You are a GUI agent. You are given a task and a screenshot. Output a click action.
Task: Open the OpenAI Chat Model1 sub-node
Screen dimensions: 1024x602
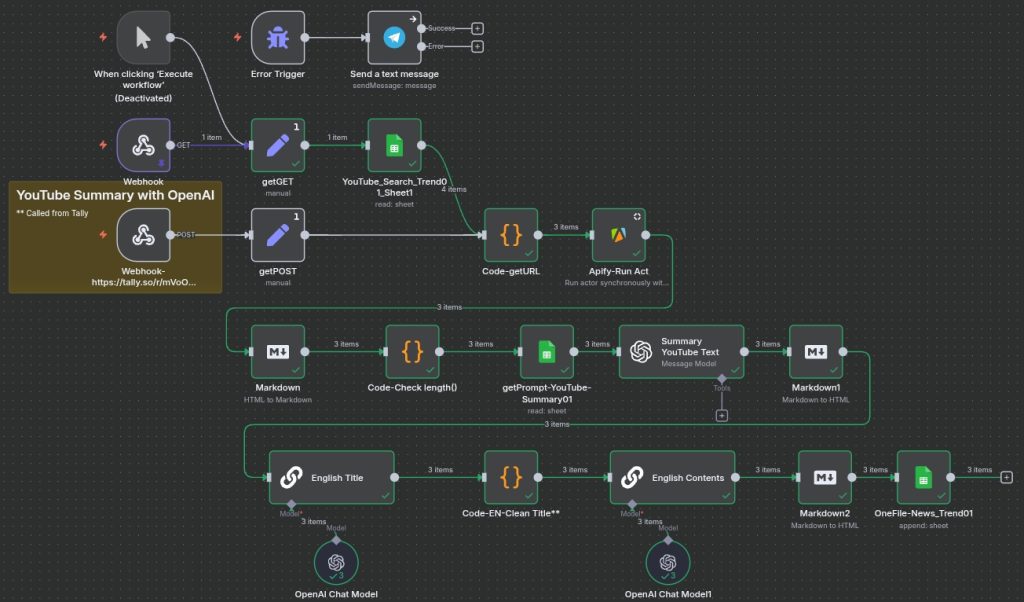[x=667, y=561]
